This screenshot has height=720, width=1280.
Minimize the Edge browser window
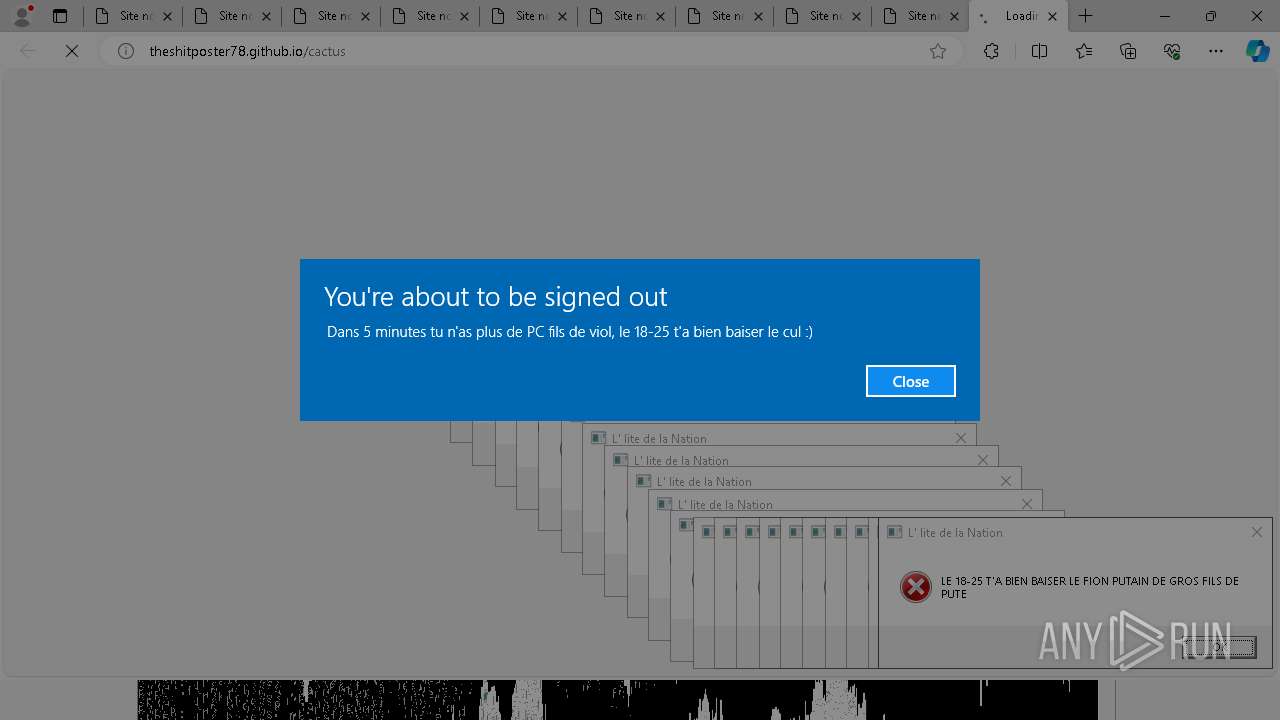pos(1165,16)
